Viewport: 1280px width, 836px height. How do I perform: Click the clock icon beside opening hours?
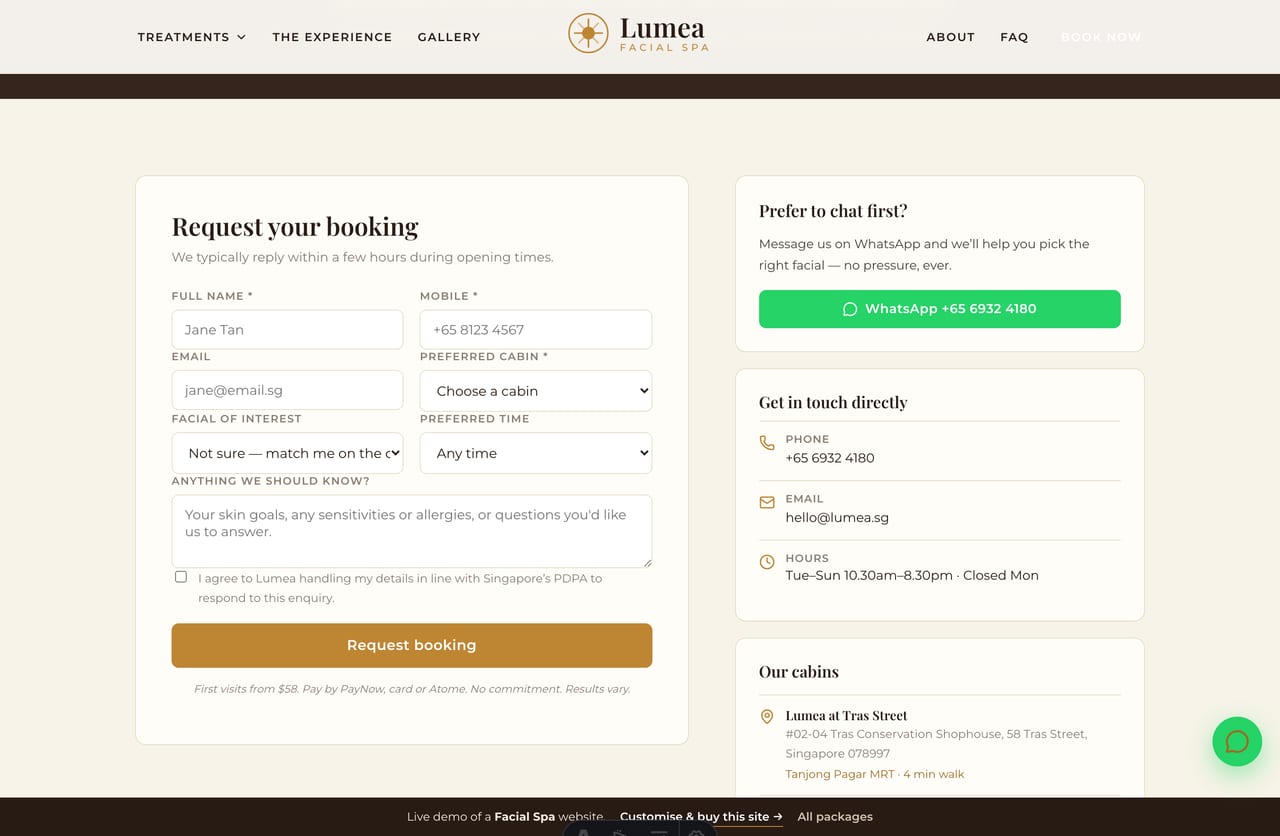coord(767,562)
